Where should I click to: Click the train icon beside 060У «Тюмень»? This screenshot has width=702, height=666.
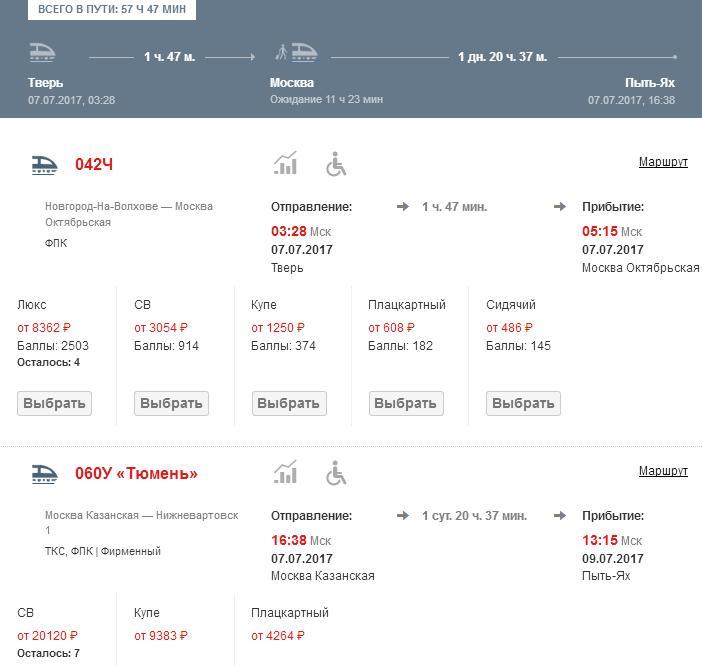tap(45, 474)
